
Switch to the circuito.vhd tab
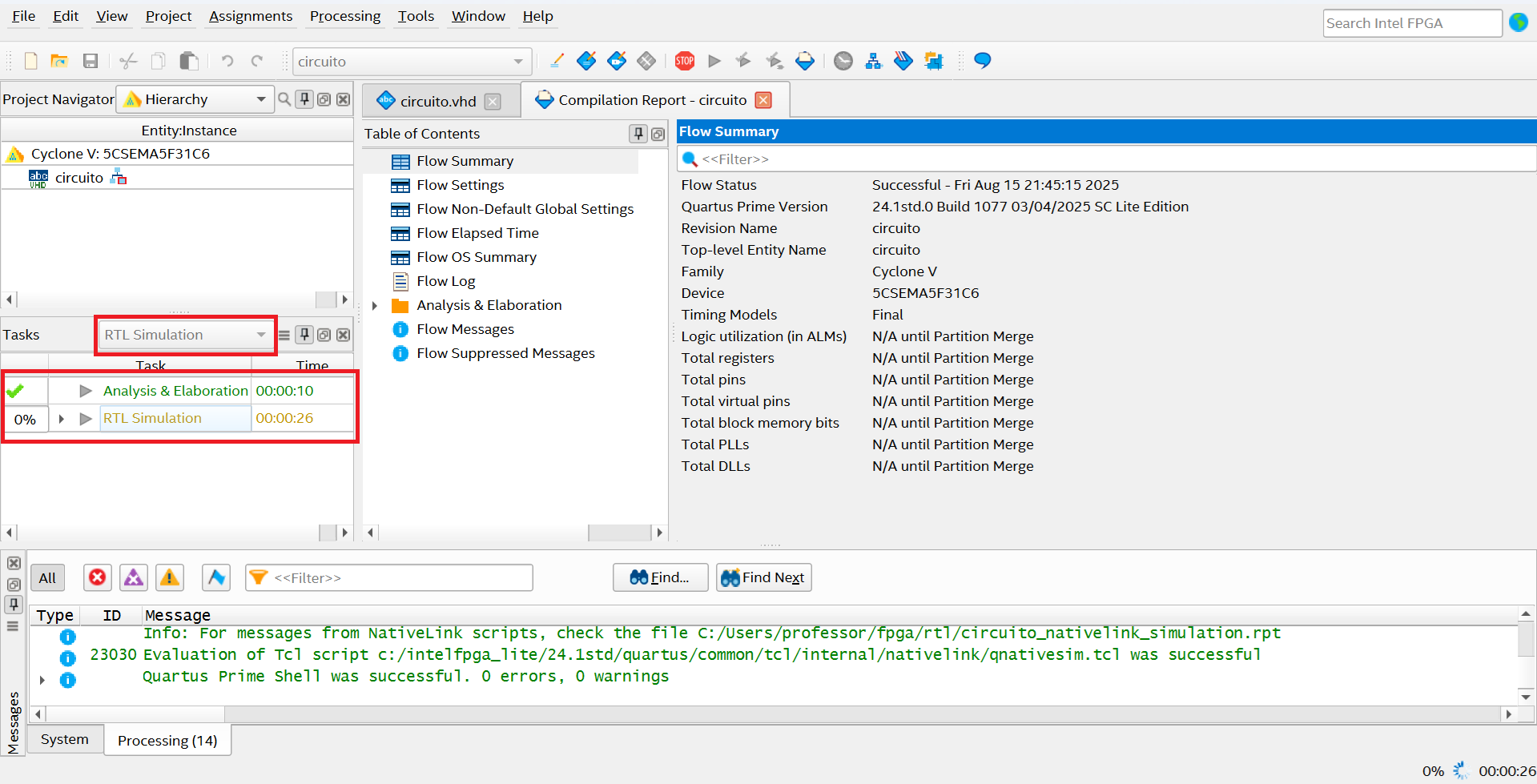[437, 101]
